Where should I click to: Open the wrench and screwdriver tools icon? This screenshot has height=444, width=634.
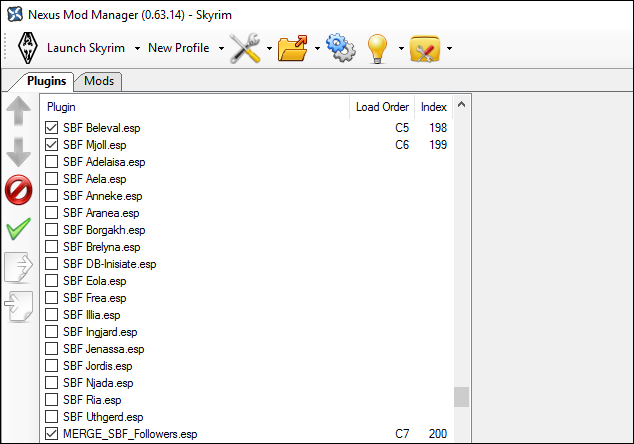[x=245, y=48]
